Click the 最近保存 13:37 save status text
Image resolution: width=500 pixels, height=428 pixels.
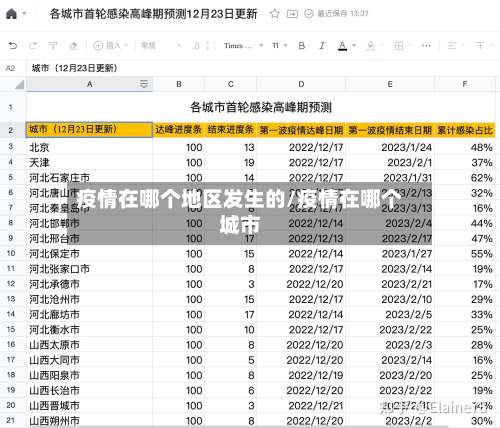[343, 14]
